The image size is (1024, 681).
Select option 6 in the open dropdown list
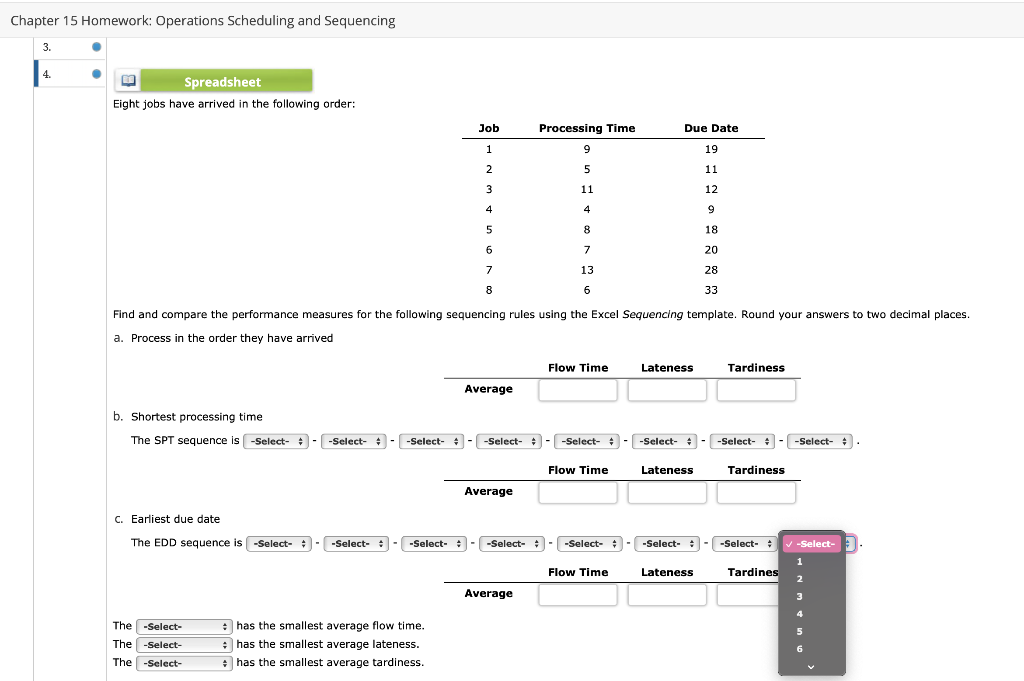799,647
